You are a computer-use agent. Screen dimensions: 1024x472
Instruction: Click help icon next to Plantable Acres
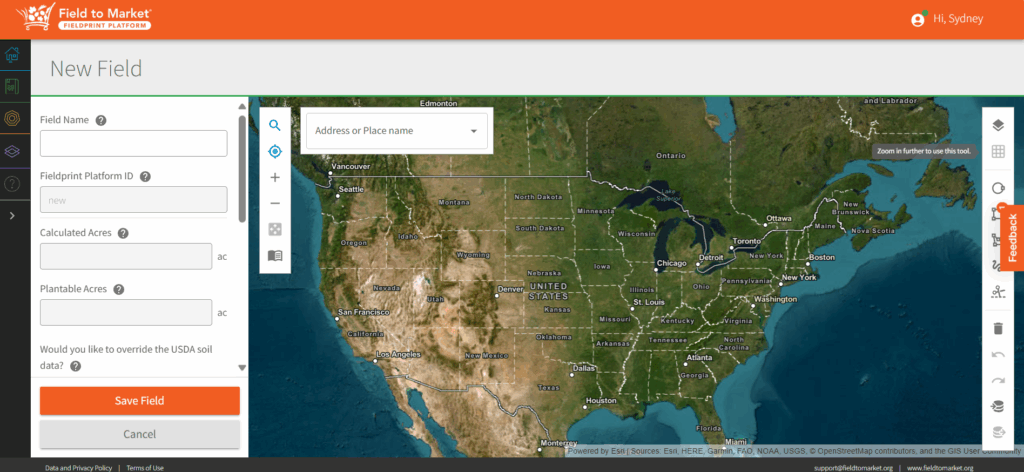coord(118,289)
